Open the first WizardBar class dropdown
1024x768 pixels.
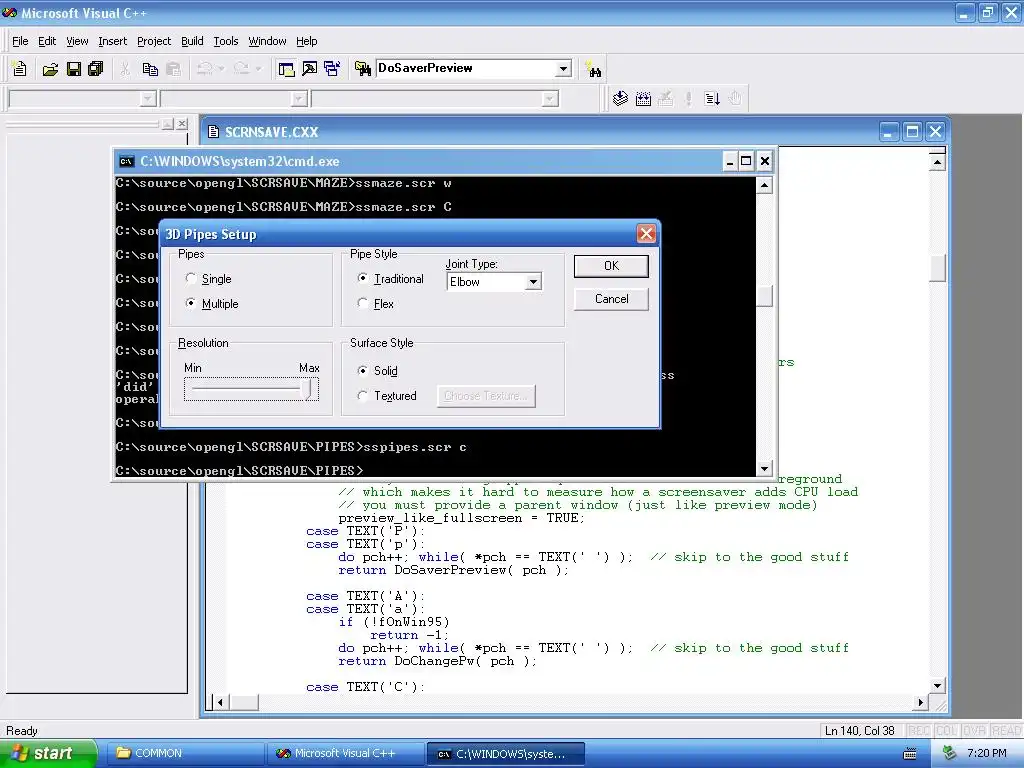(x=148, y=99)
